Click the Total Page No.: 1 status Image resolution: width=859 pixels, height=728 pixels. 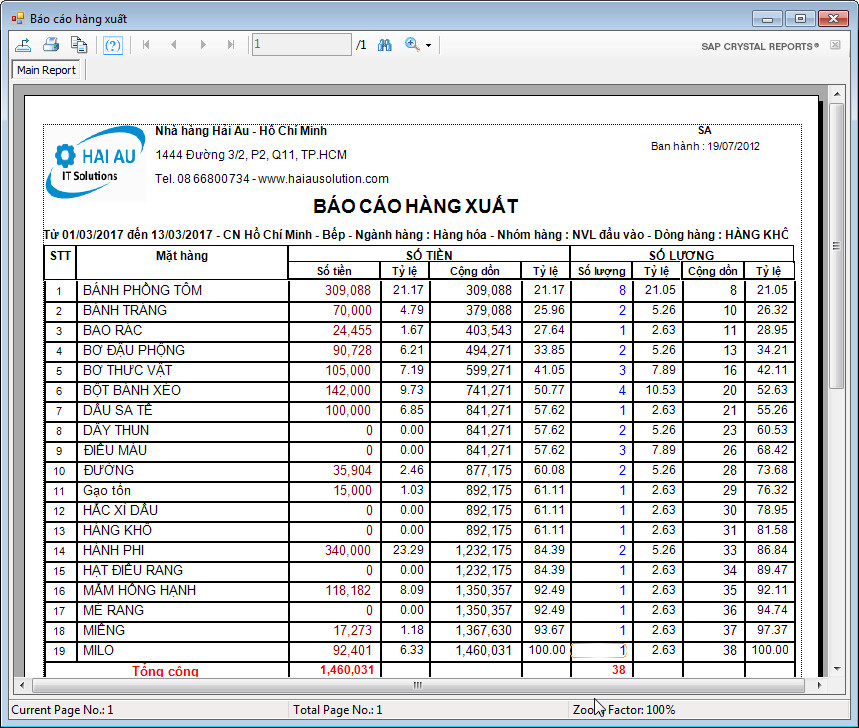click(x=337, y=710)
